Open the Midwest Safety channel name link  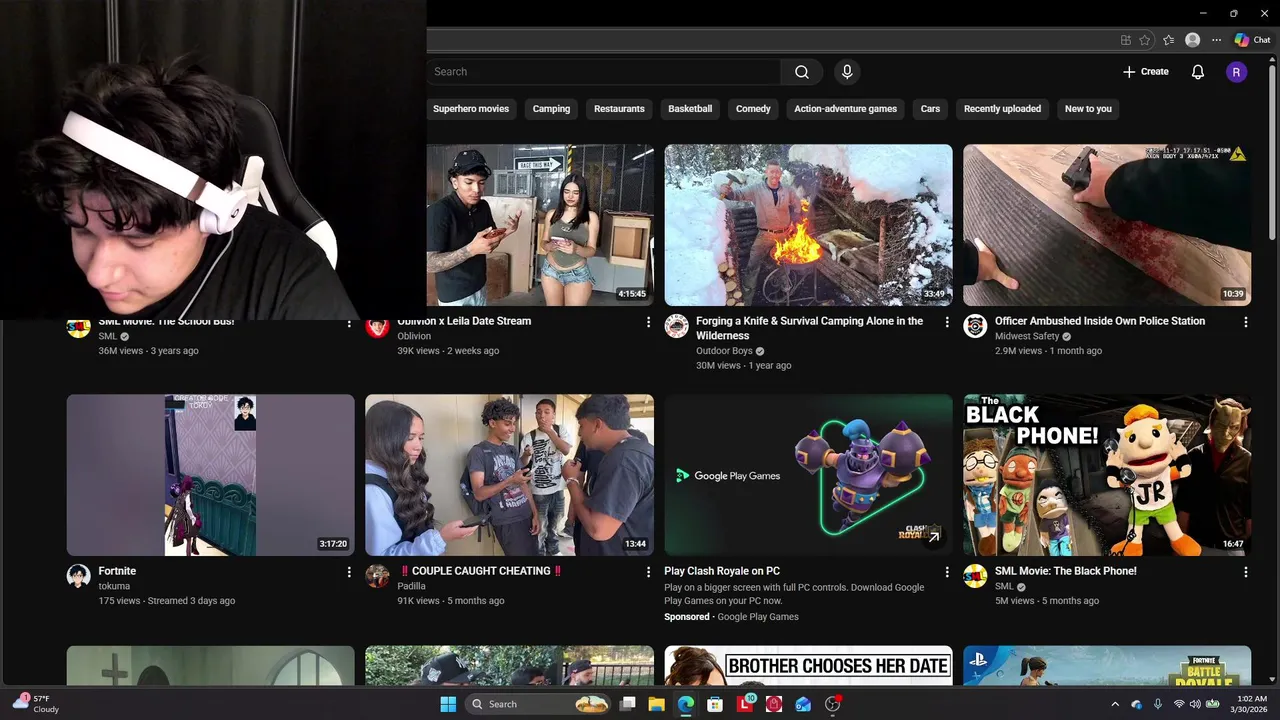[1027, 336]
